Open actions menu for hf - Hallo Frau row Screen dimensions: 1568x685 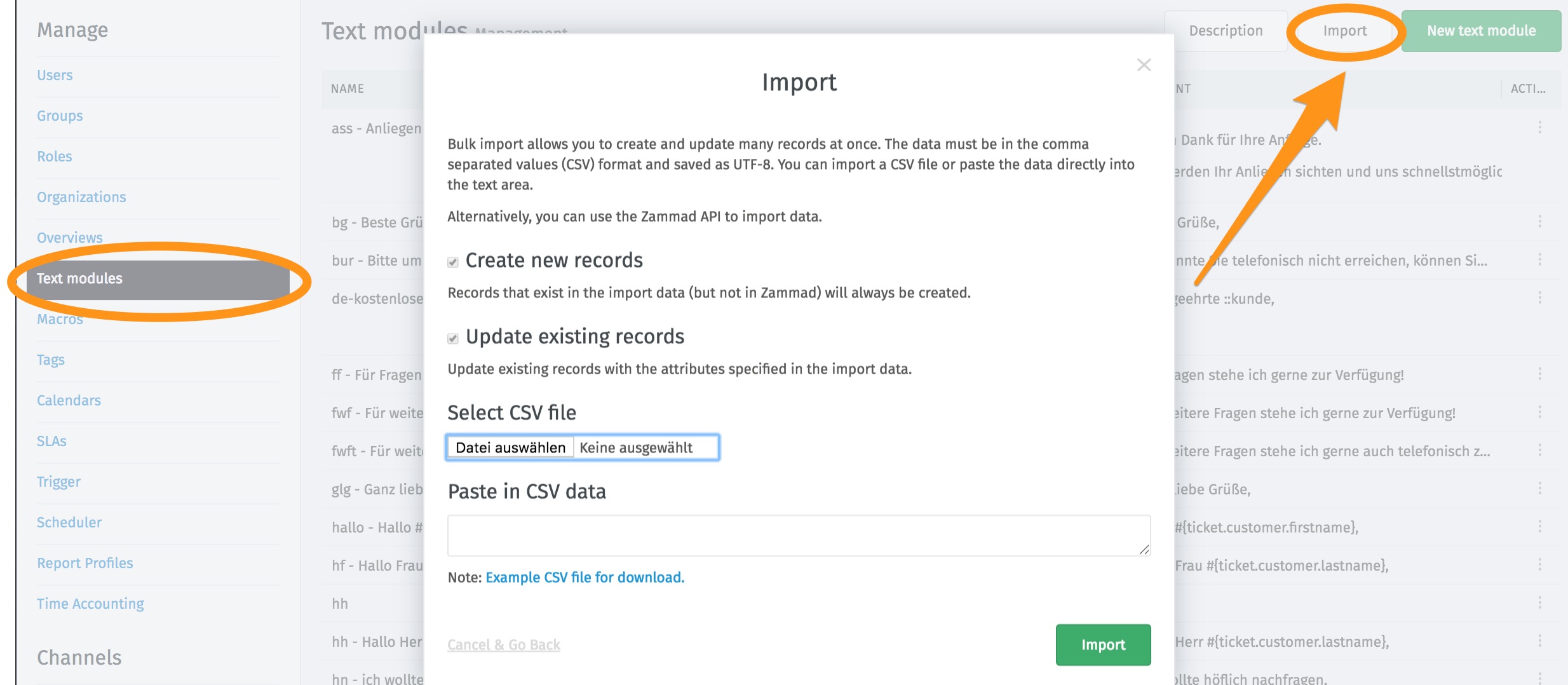pyautogui.click(x=1539, y=564)
